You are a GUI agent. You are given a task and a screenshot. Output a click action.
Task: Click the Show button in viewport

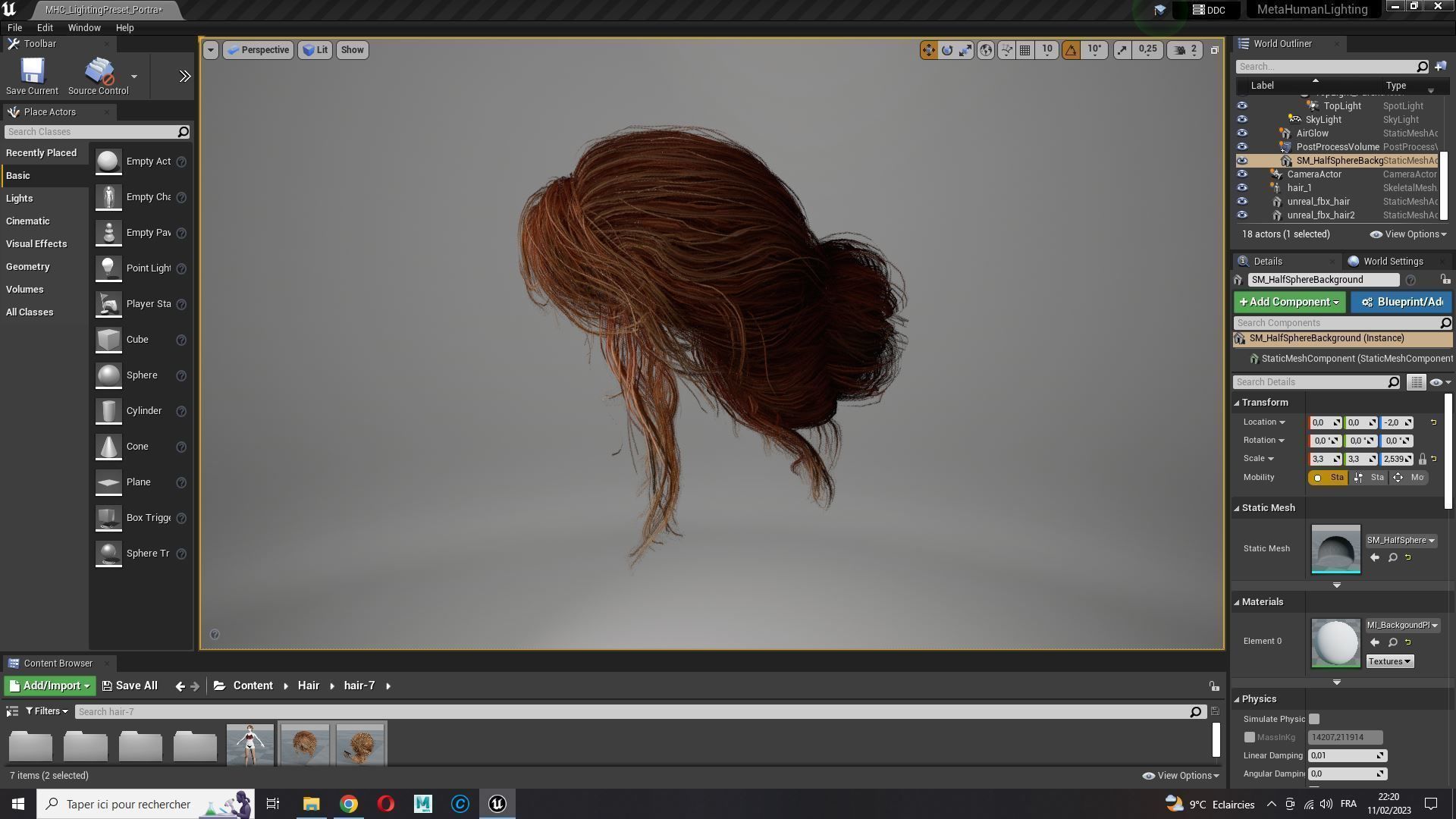tap(352, 50)
